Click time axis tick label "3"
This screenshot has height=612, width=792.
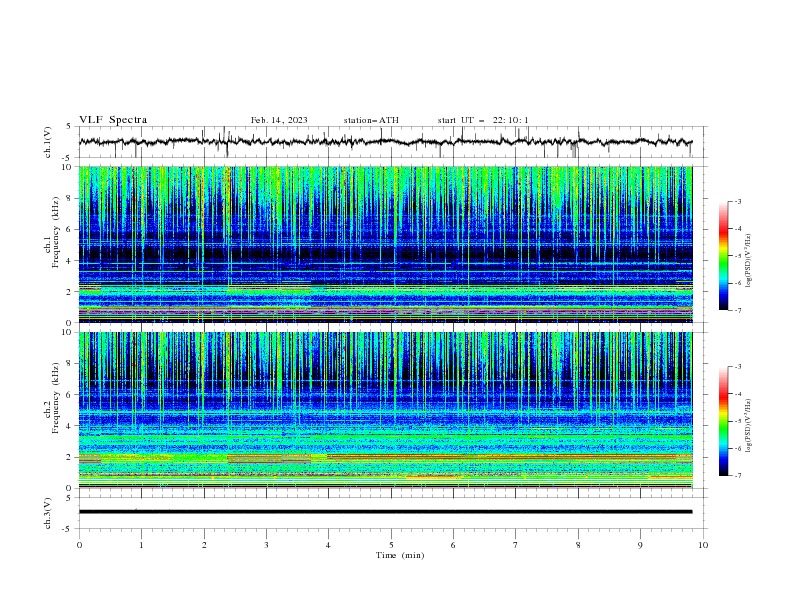(x=266, y=545)
